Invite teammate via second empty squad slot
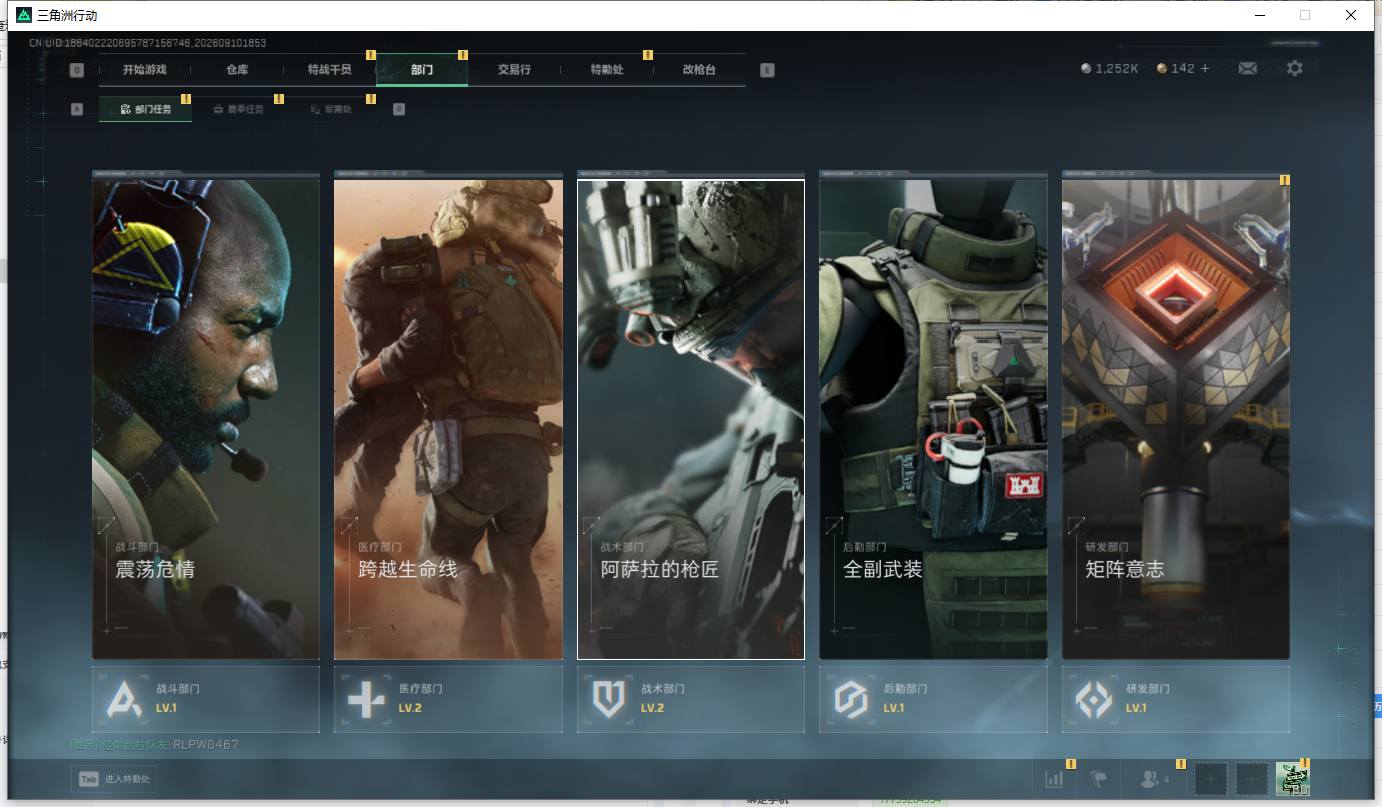The height and width of the screenshot is (807, 1382). coord(1251,779)
